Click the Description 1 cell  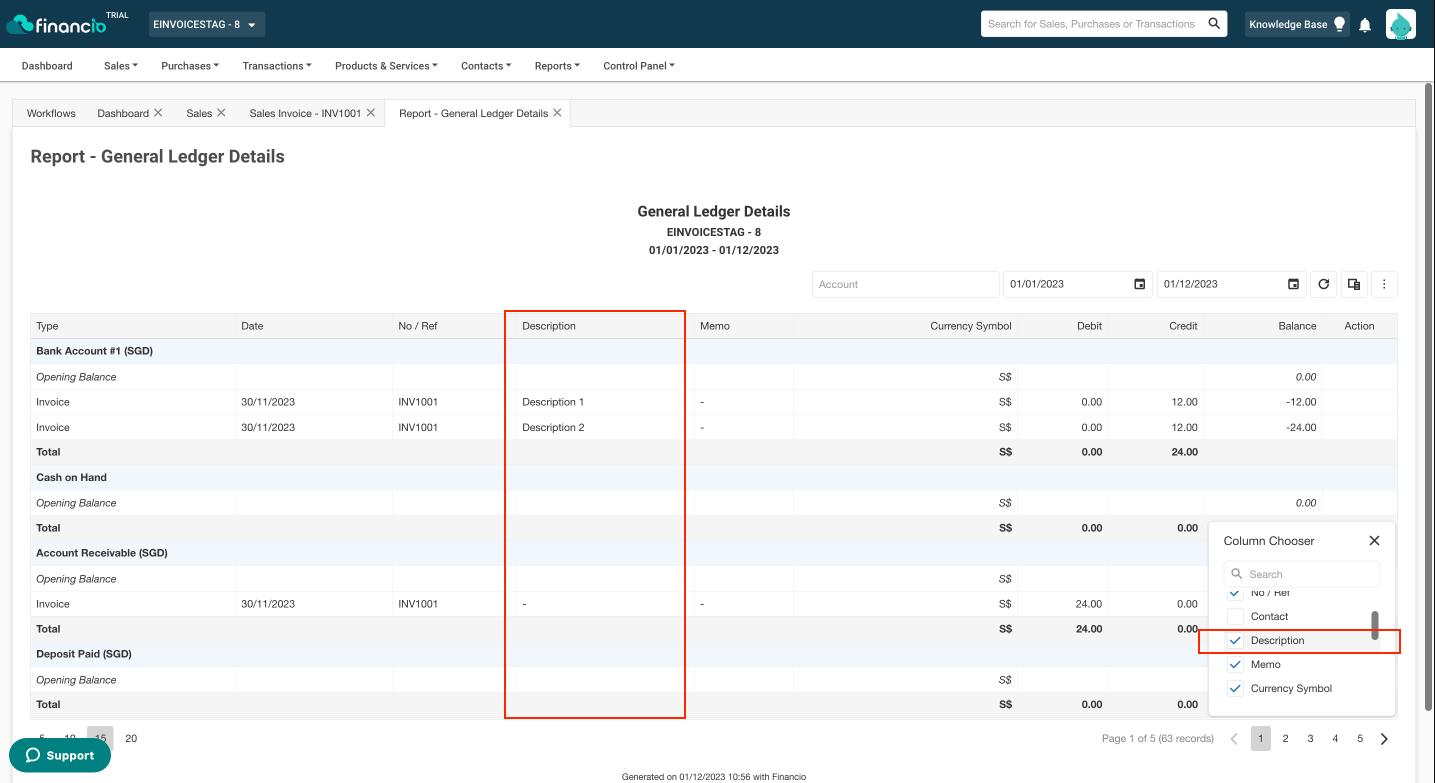click(605, 402)
